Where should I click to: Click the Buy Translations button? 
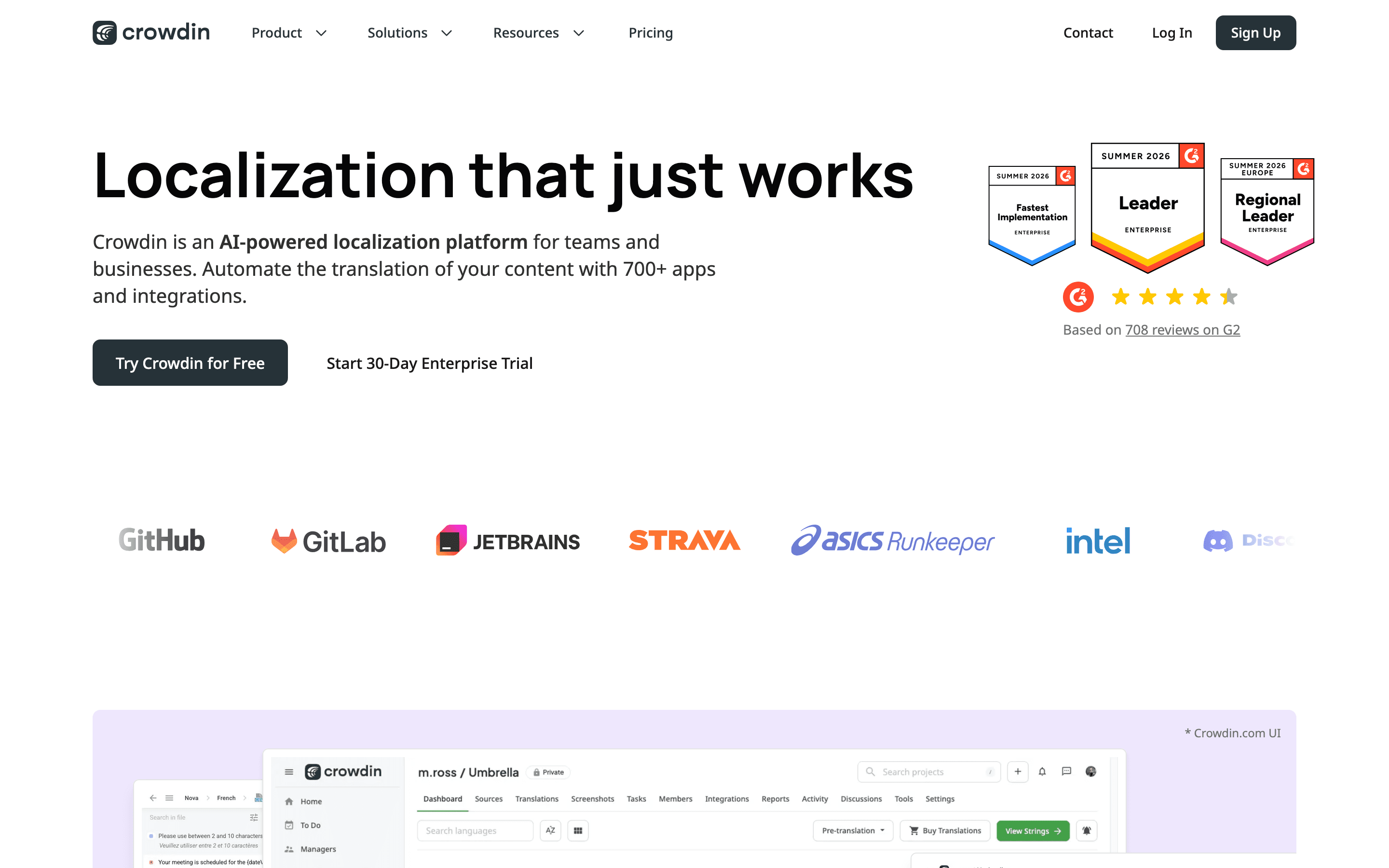(945, 831)
